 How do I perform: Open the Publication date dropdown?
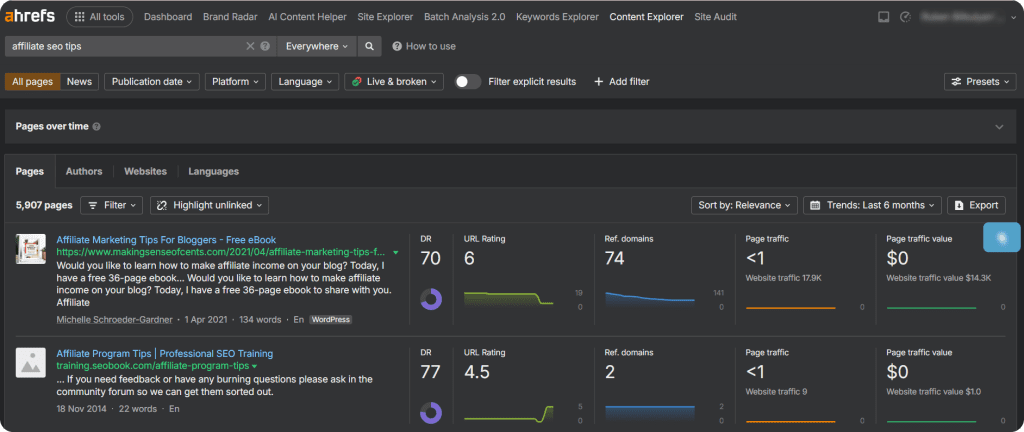pos(152,82)
